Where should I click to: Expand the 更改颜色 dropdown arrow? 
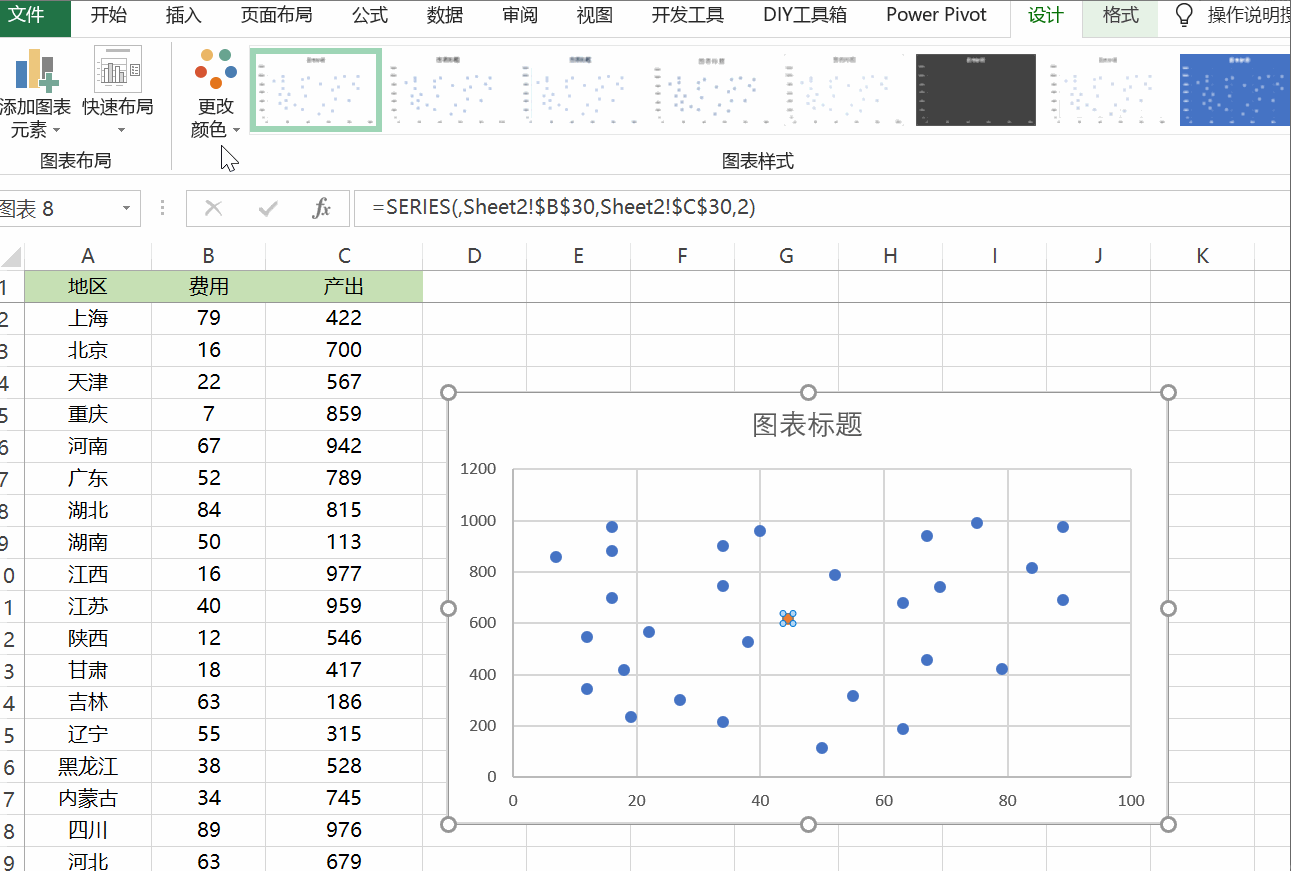pos(237,130)
